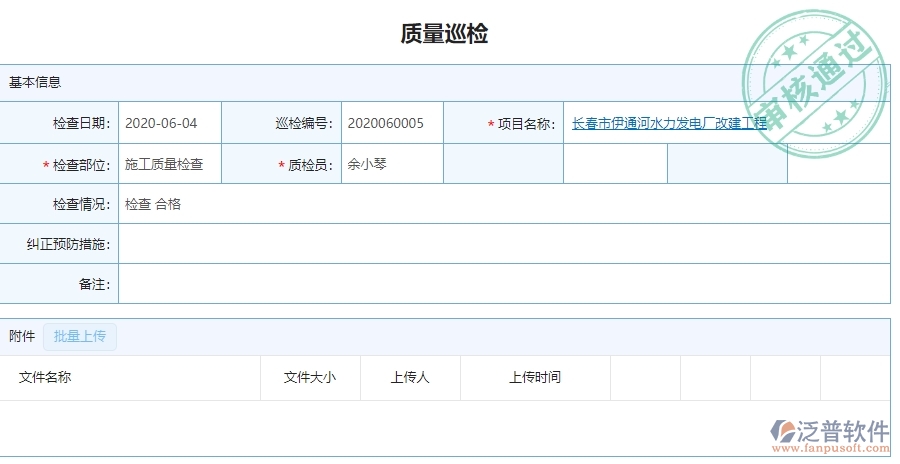Click the 备注 label

click(x=95, y=284)
